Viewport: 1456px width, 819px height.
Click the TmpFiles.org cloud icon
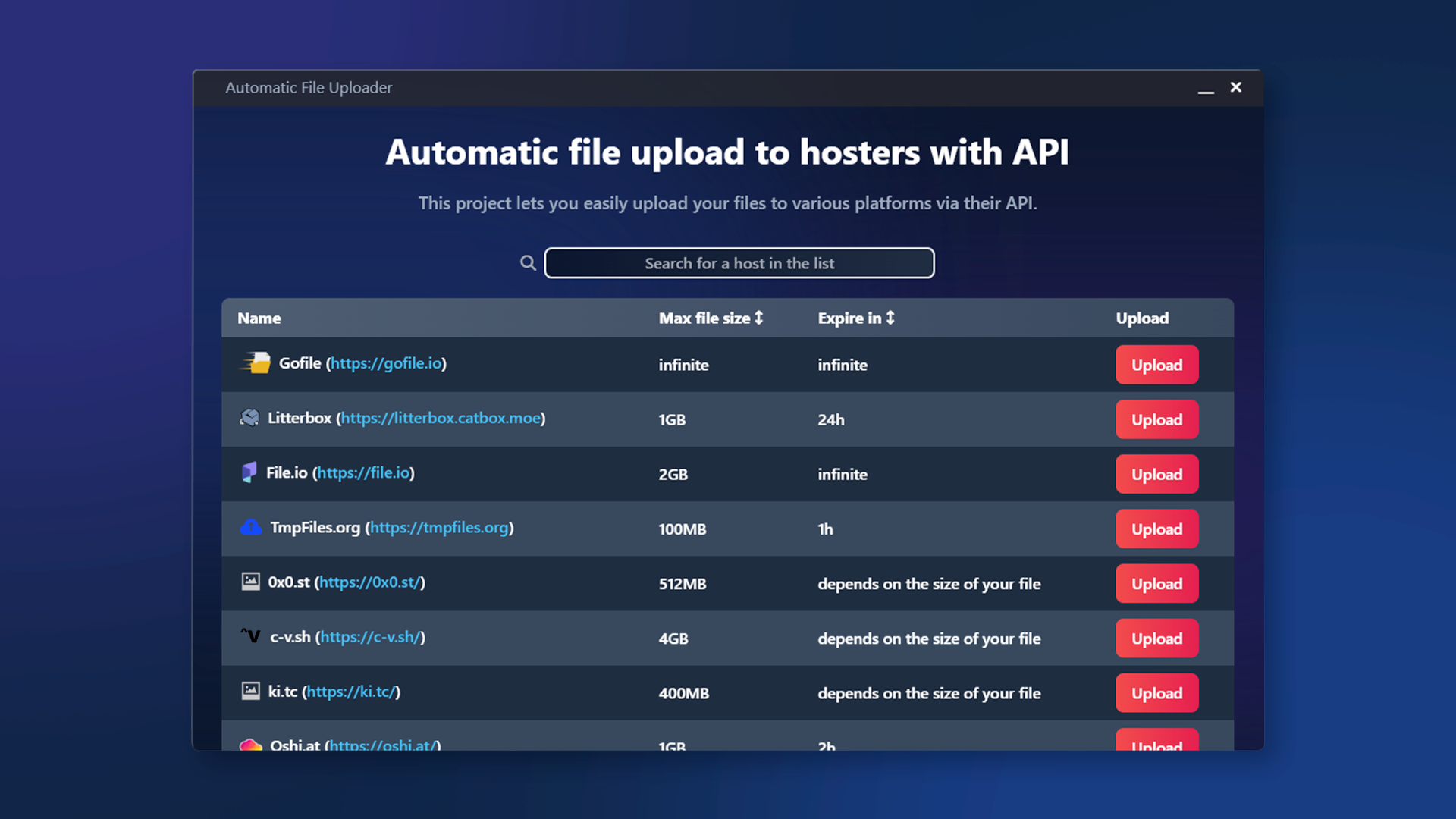tap(251, 527)
